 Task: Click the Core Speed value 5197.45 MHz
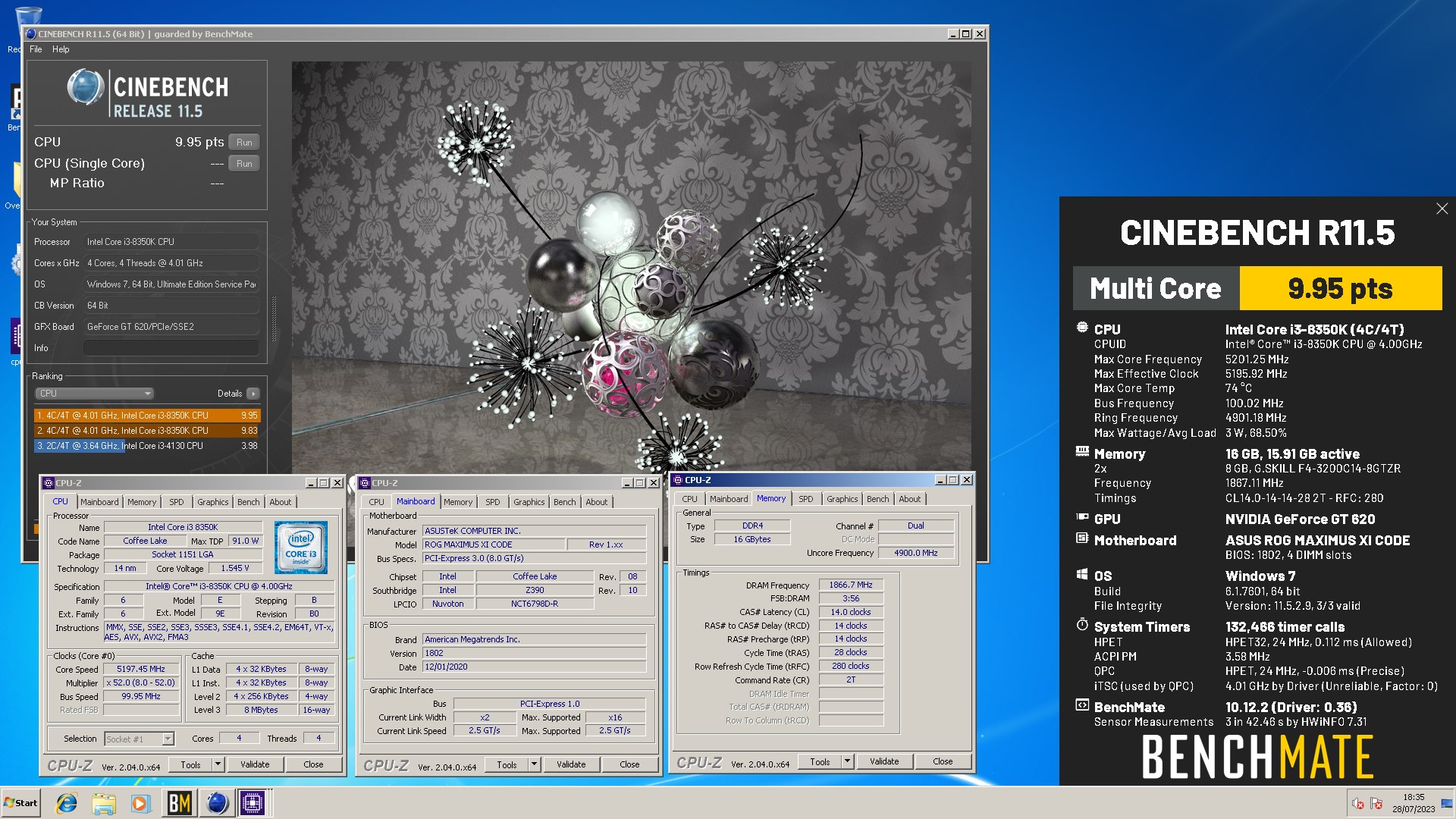pos(141,670)
